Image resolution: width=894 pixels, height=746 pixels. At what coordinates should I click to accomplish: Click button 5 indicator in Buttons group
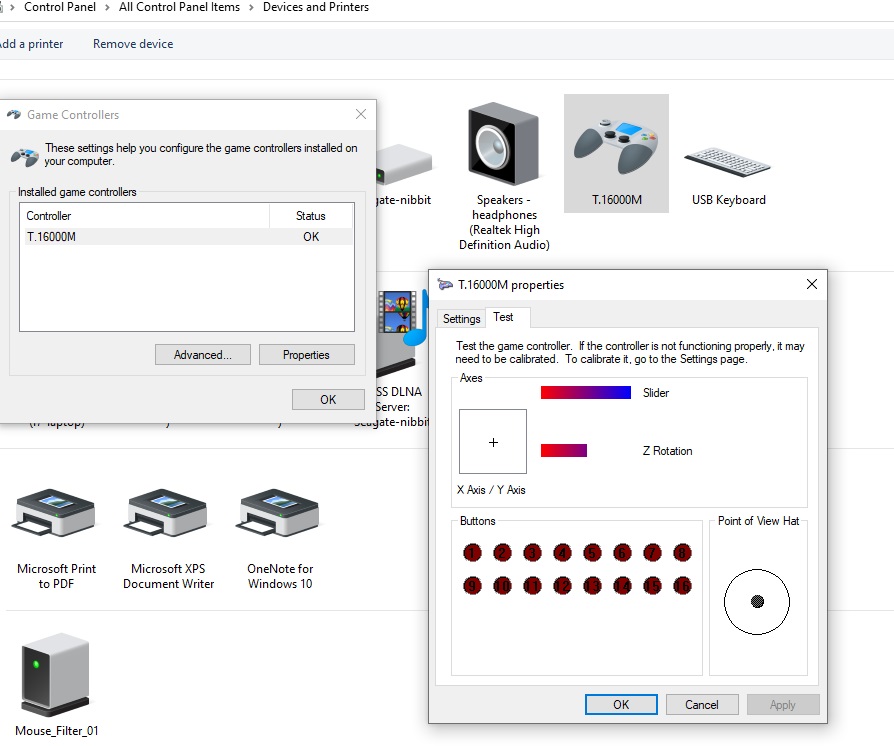[592, 553]
